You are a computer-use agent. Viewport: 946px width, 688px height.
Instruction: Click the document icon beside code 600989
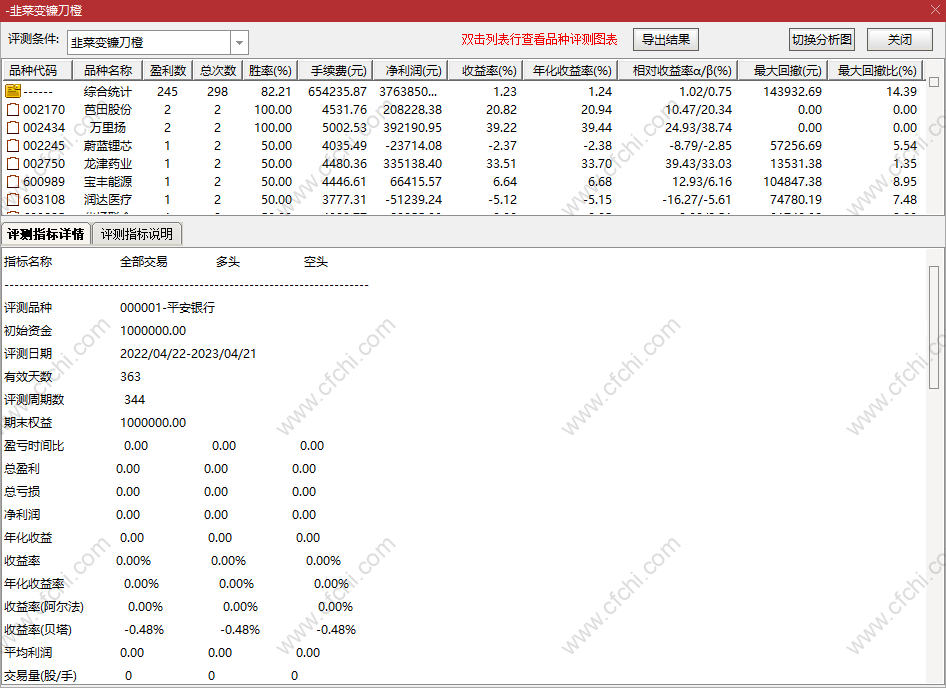point(13,182)
